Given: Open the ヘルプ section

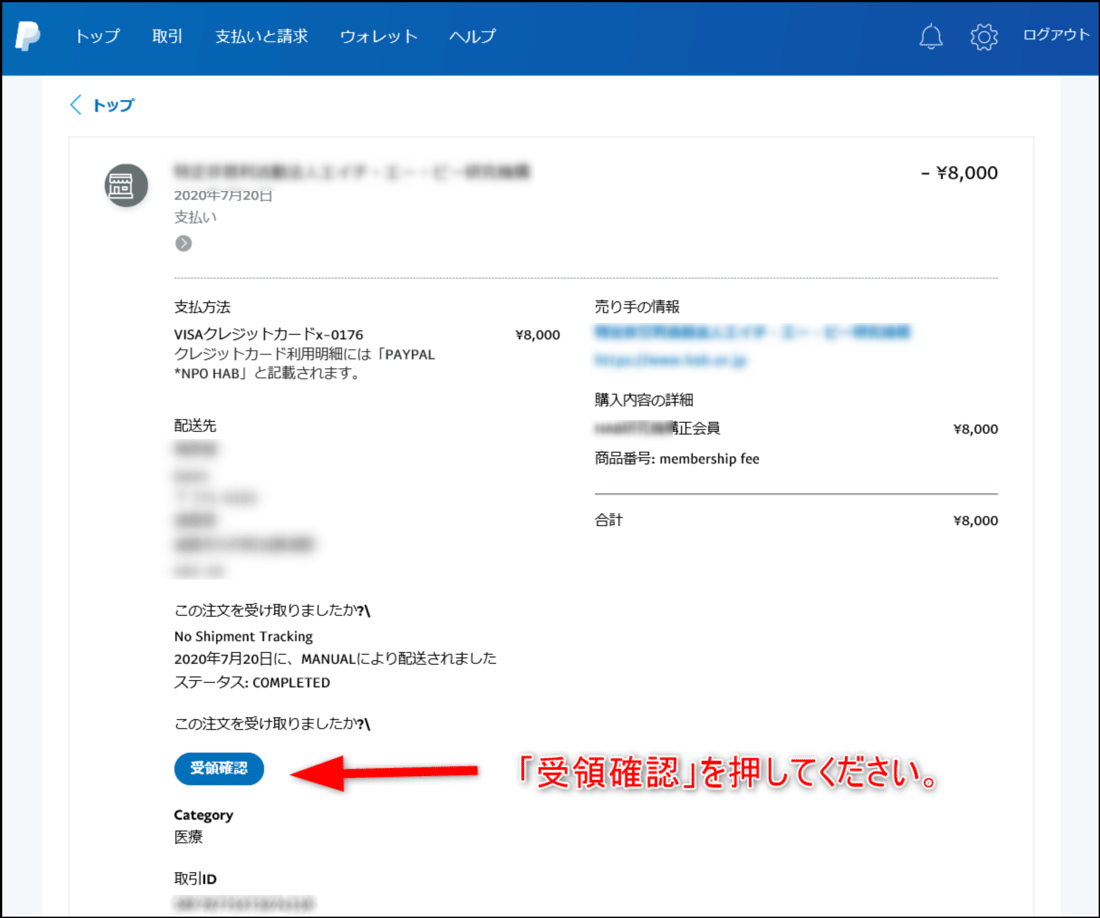Looking at the screenshot, I should pyautogui.click(x=471, y=36).
